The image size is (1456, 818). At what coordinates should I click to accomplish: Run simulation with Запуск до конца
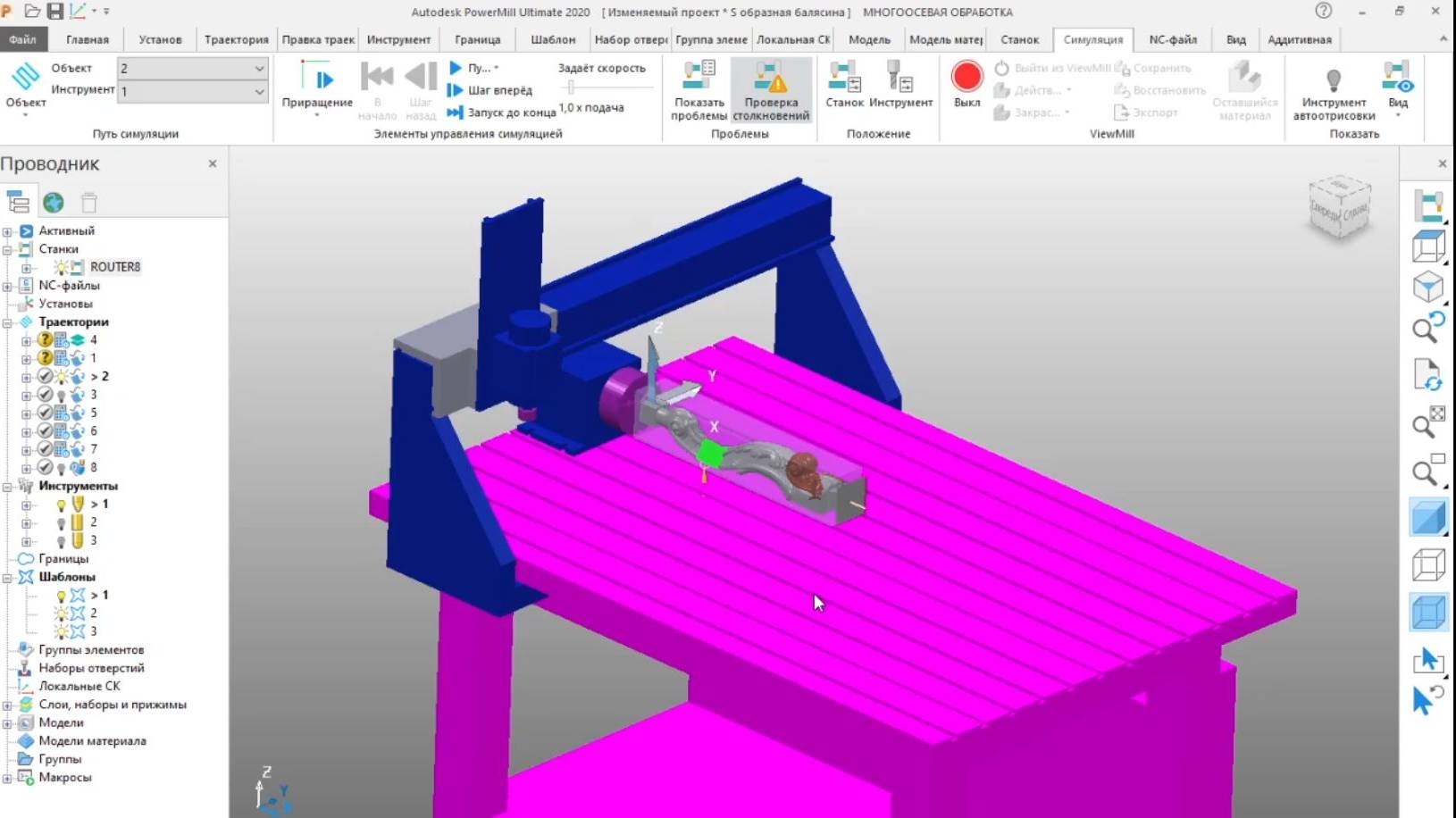coord(501,113)
